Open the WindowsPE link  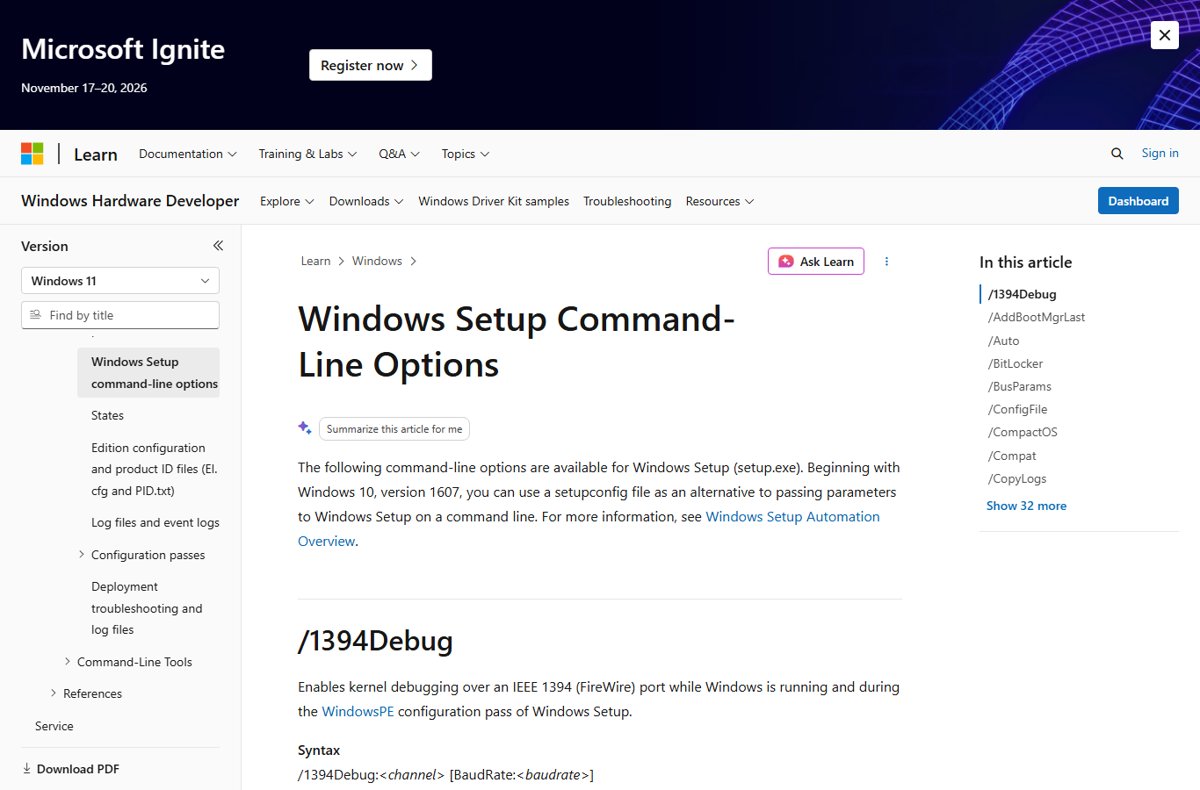(x=358, y=712)
